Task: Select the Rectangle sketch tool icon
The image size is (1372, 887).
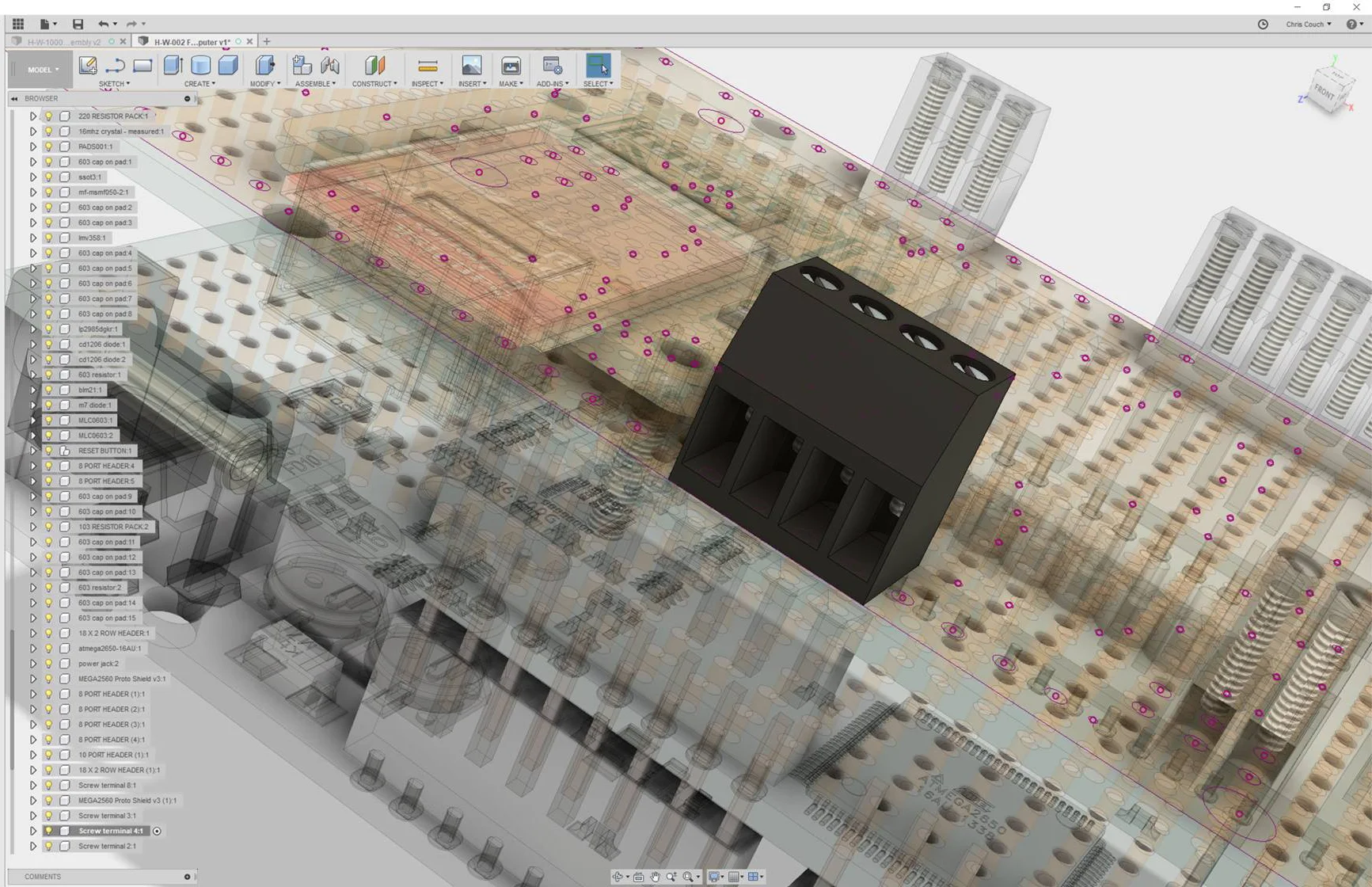Action: tap(143, 65)
